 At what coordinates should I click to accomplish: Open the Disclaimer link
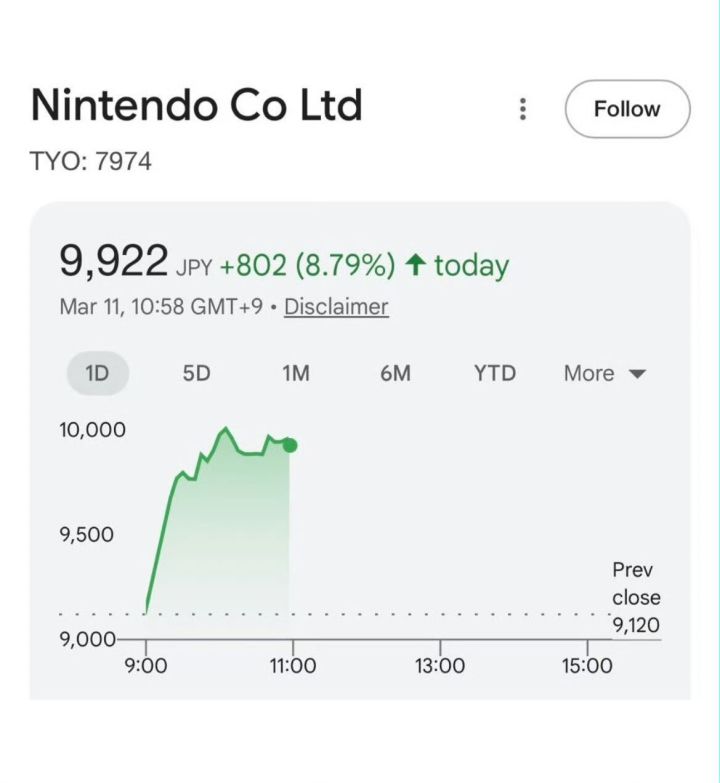pyautogui.click(x=336, y=307)
